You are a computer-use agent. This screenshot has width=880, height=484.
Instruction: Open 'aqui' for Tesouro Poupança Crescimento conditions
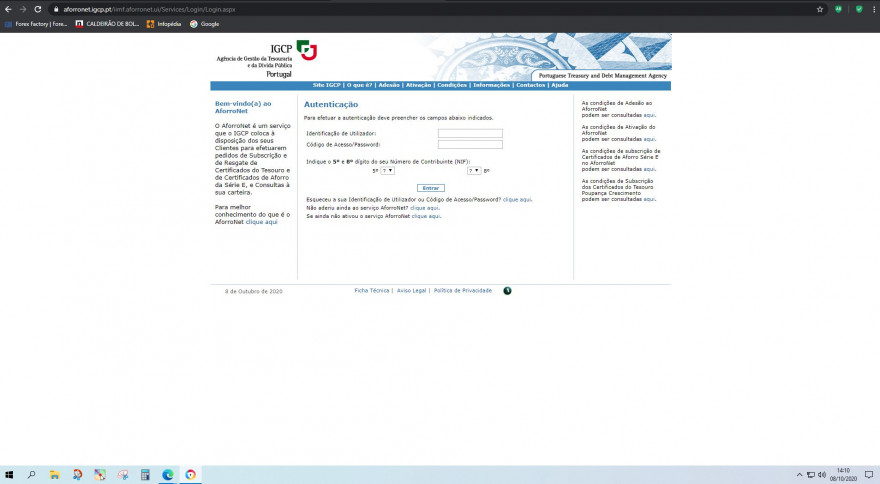[x=649, y=199]
